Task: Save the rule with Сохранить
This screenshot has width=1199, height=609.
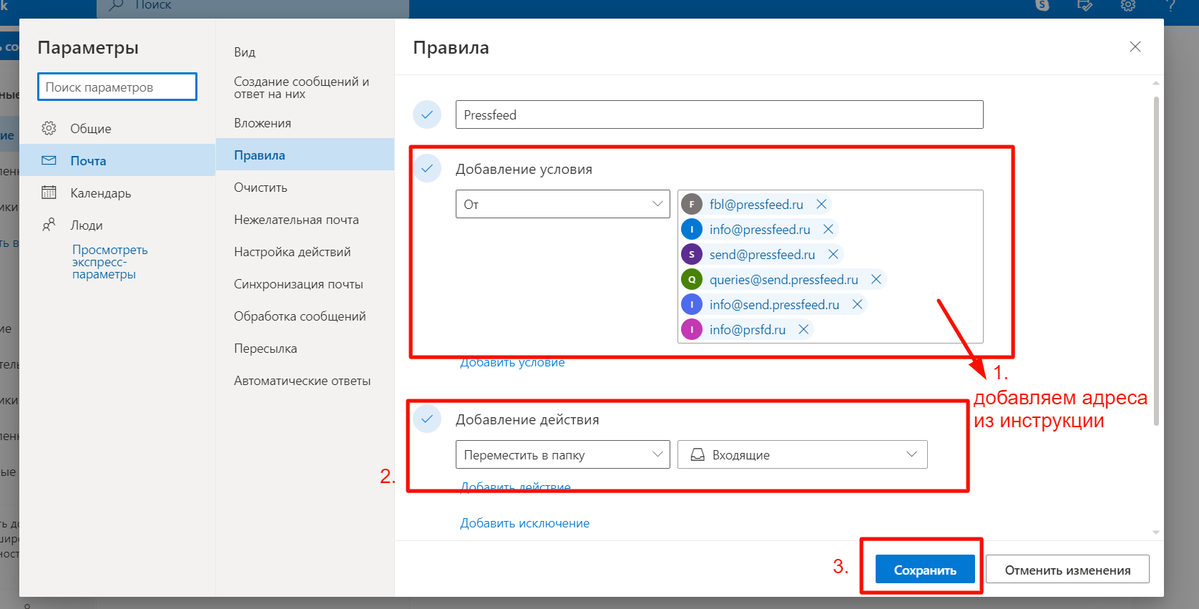Action: pyautogui.click(x=925, y=570)
